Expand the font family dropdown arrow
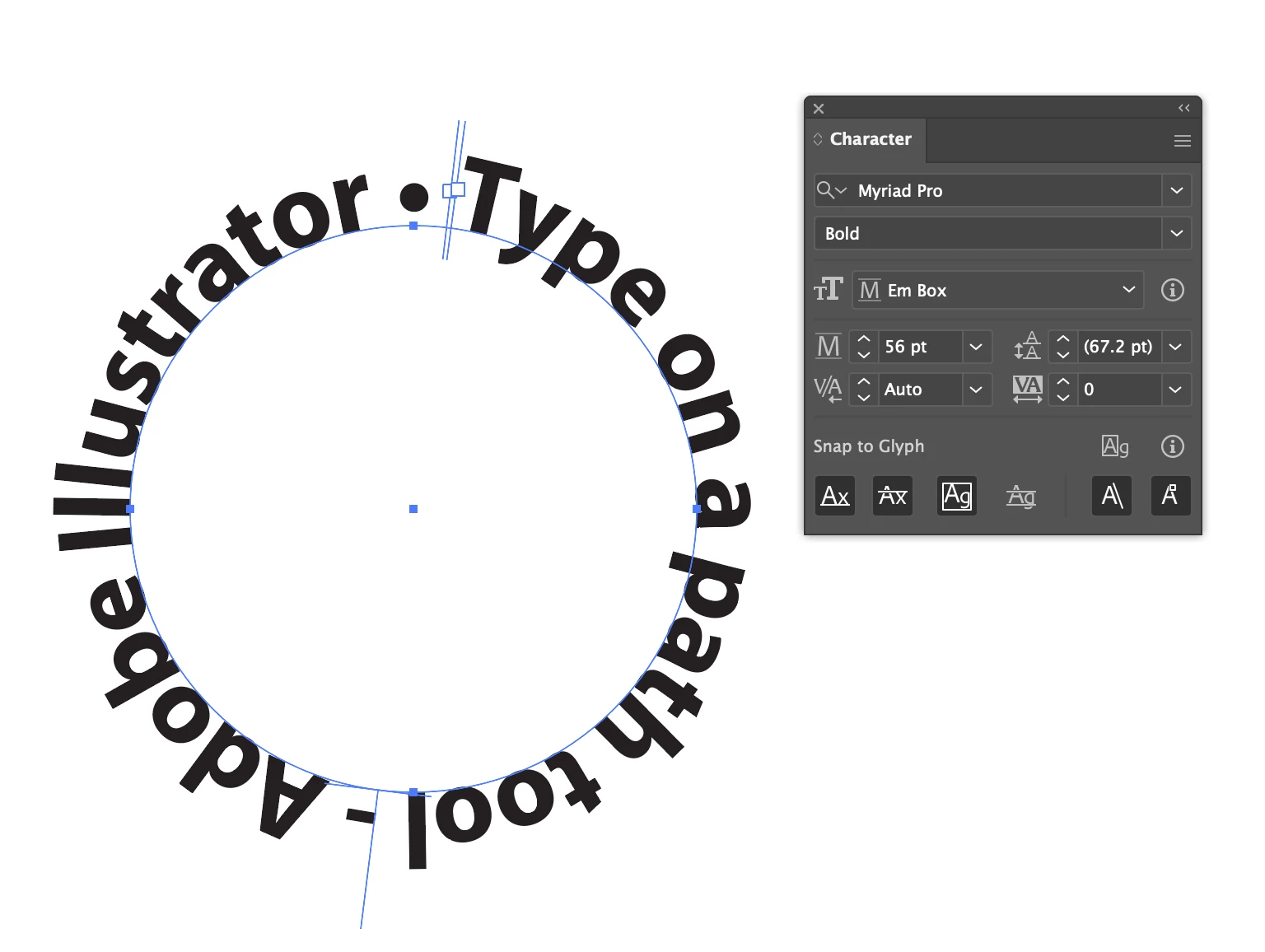The image size is (1265, 952). pyautogui.click(x=1177, y=190)
